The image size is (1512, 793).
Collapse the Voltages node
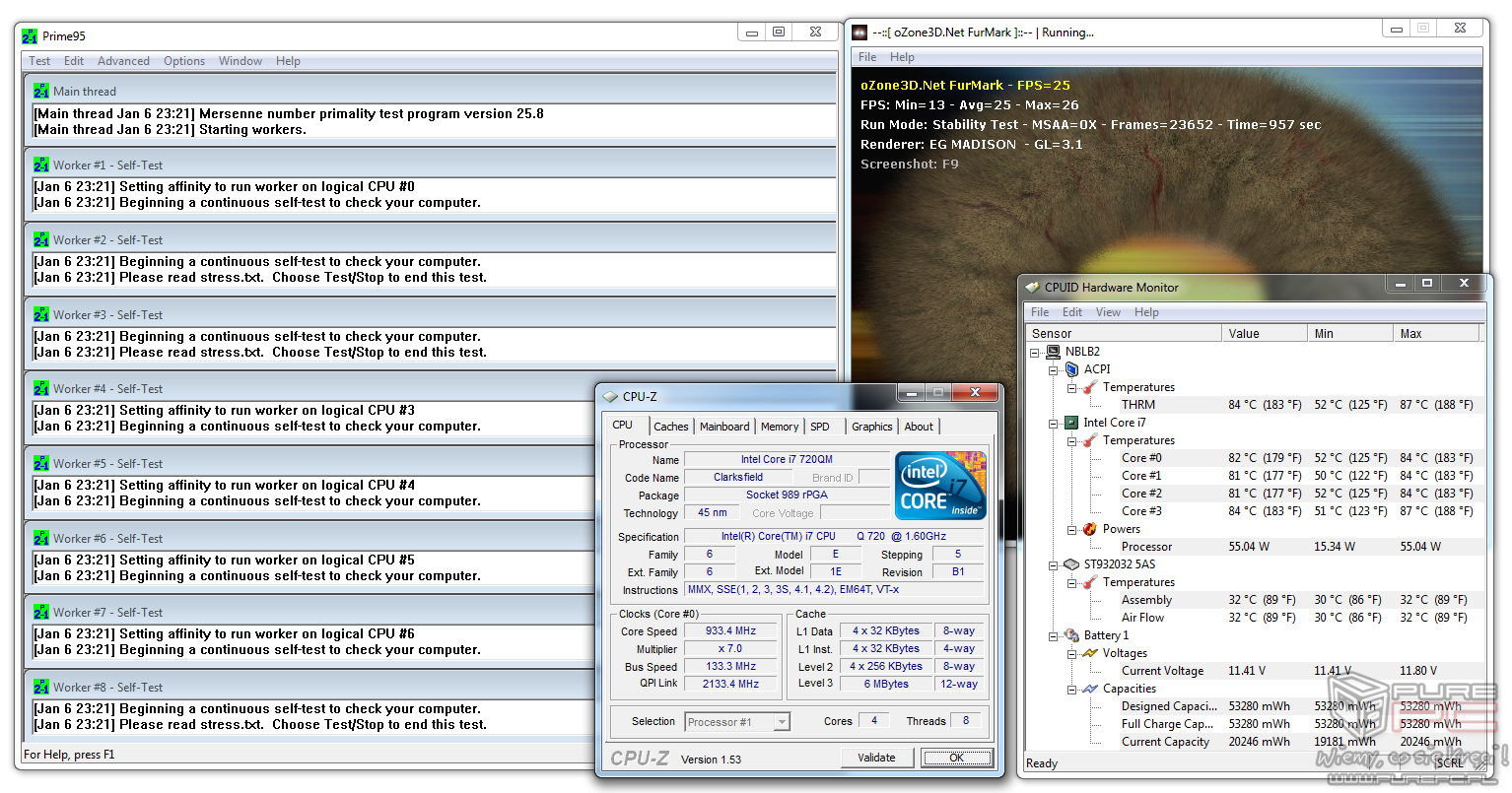1072,653
